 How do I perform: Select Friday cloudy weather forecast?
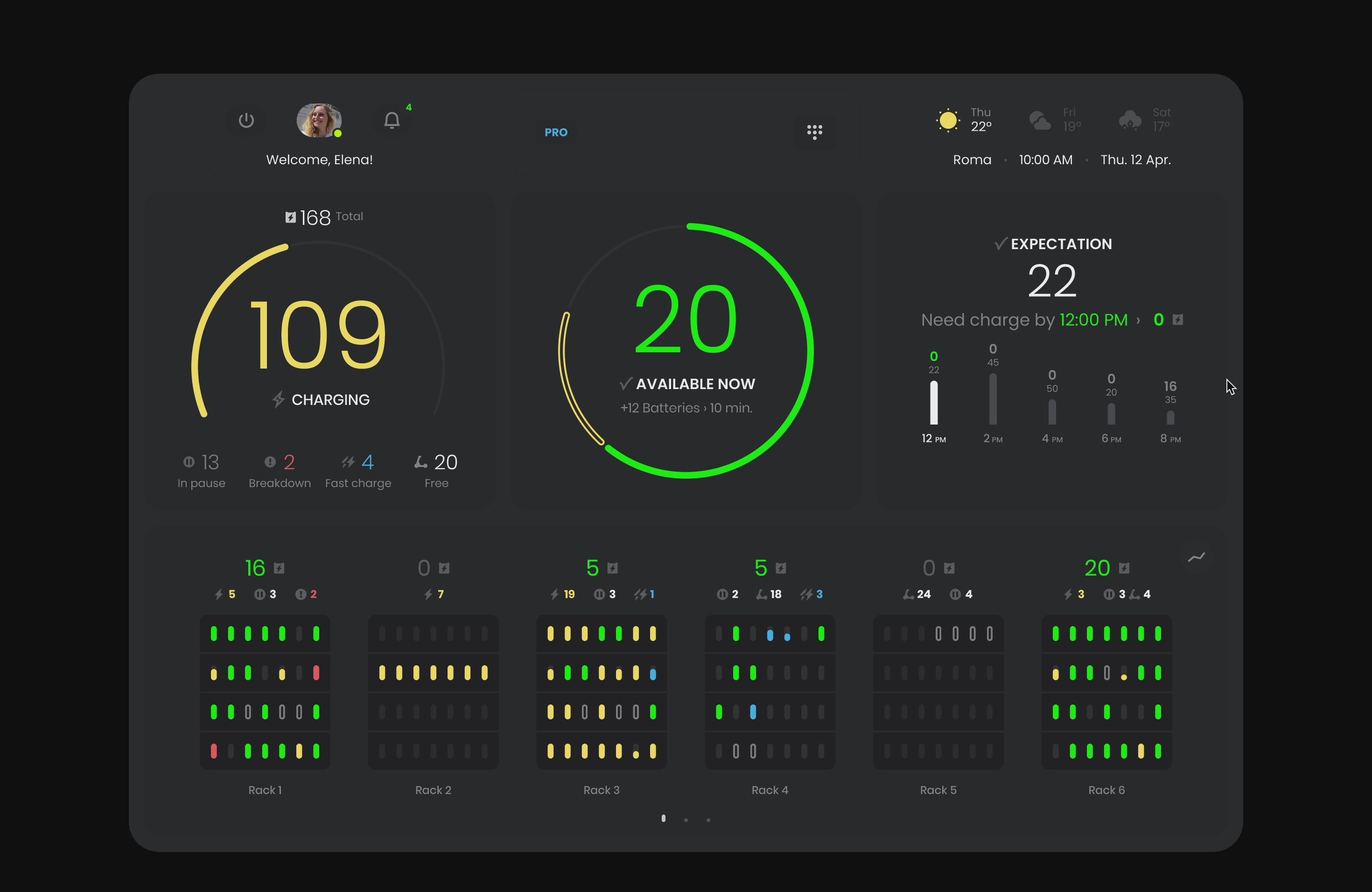pyautogui.click(x=1056, y=120)
